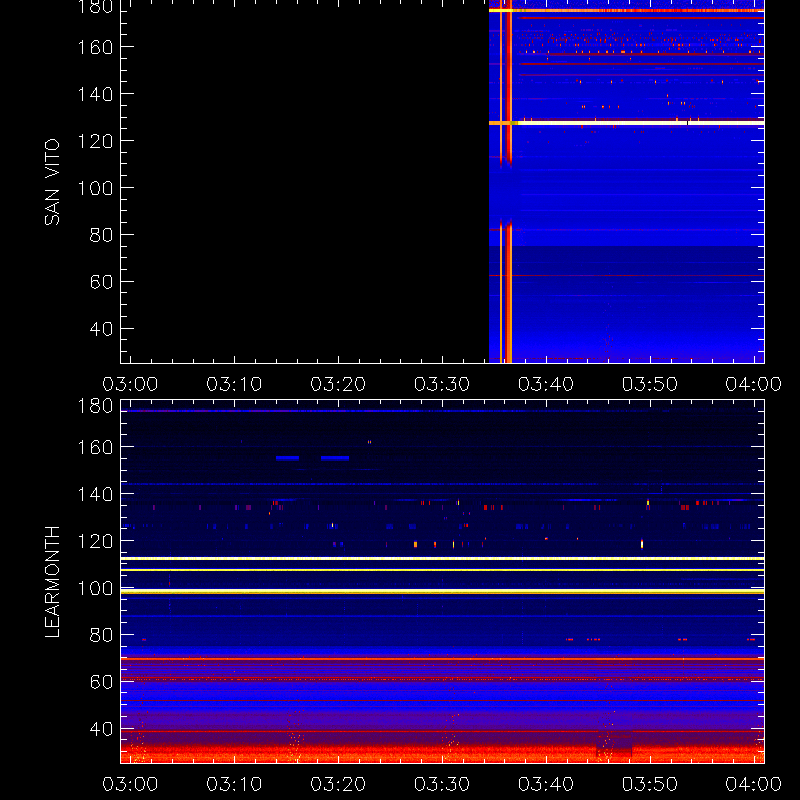Pick the 120 tick label on Learmonth plot
This screenshot has width=800, height=800.
pyautogui.click(x=95, y=541)
